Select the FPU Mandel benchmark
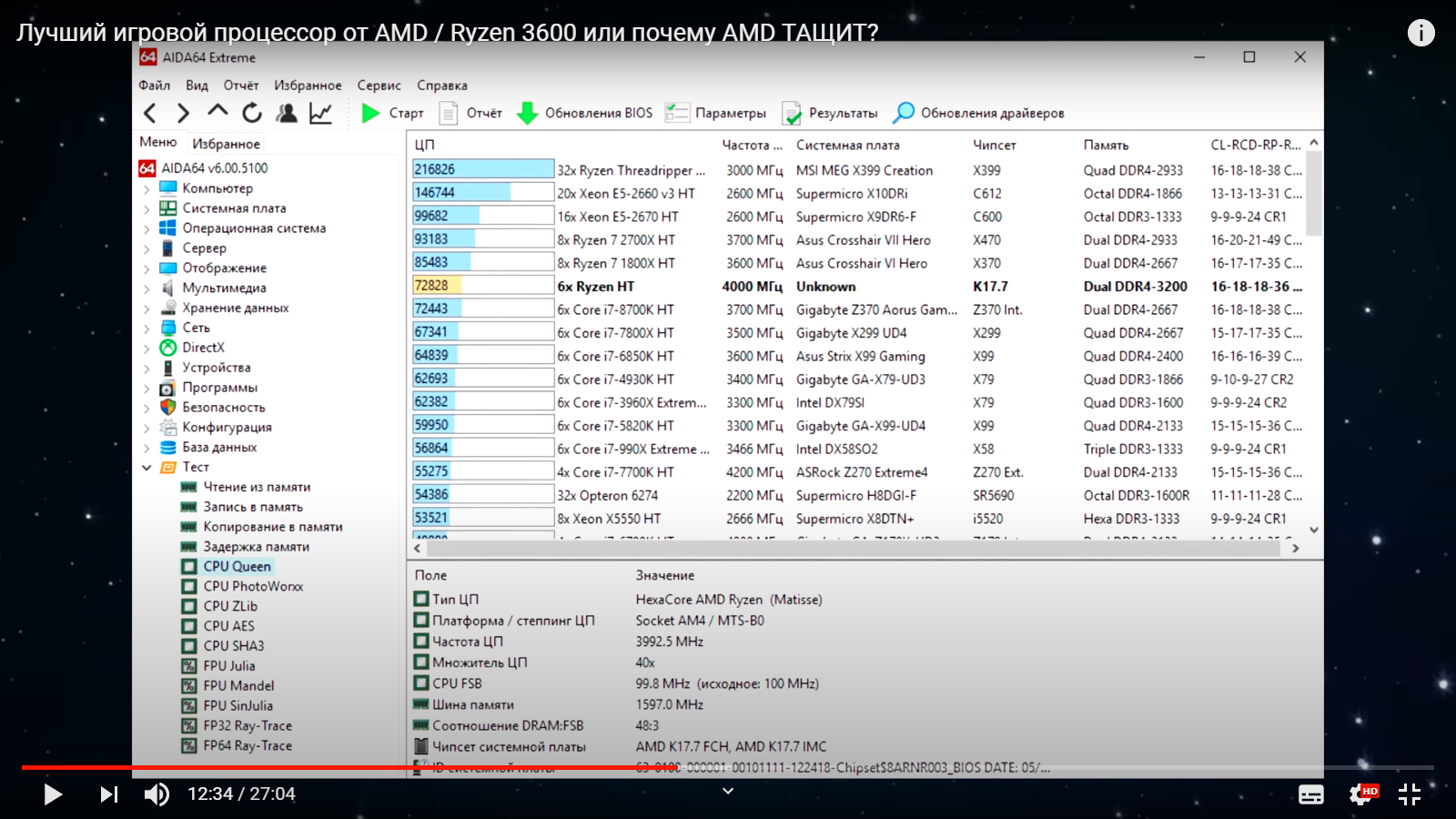 (x=227, y=686)
